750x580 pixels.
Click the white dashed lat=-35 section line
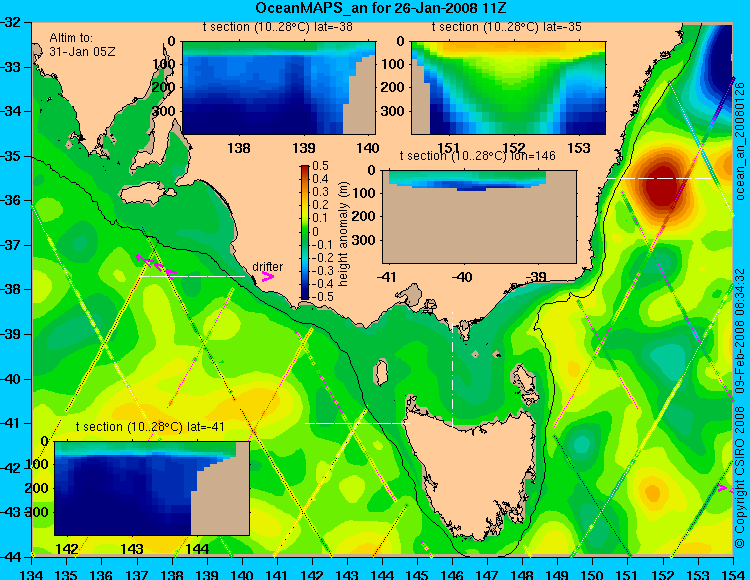tap(660, 178)
